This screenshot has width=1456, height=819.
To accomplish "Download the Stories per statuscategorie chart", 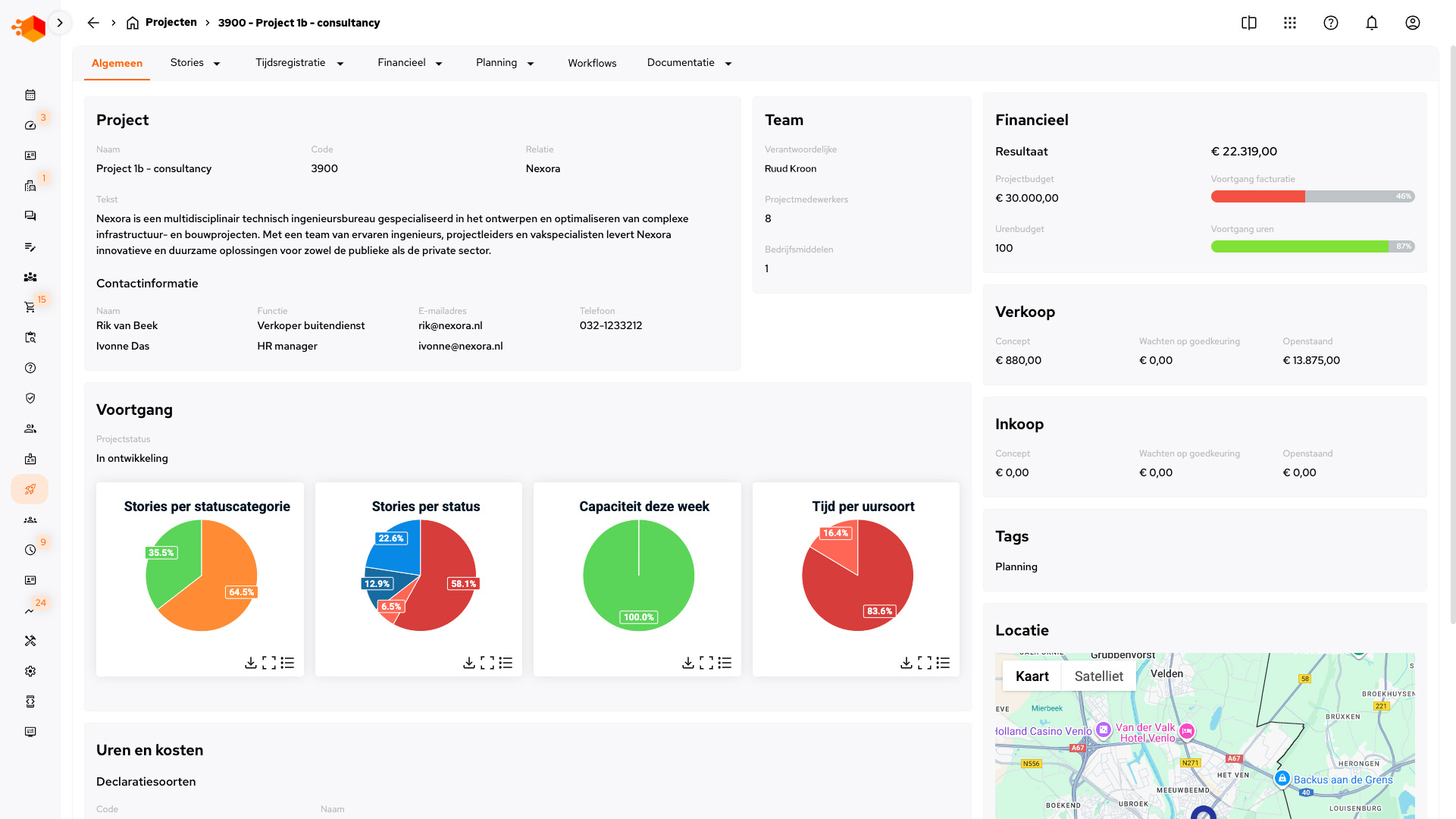I will (251, 663).
